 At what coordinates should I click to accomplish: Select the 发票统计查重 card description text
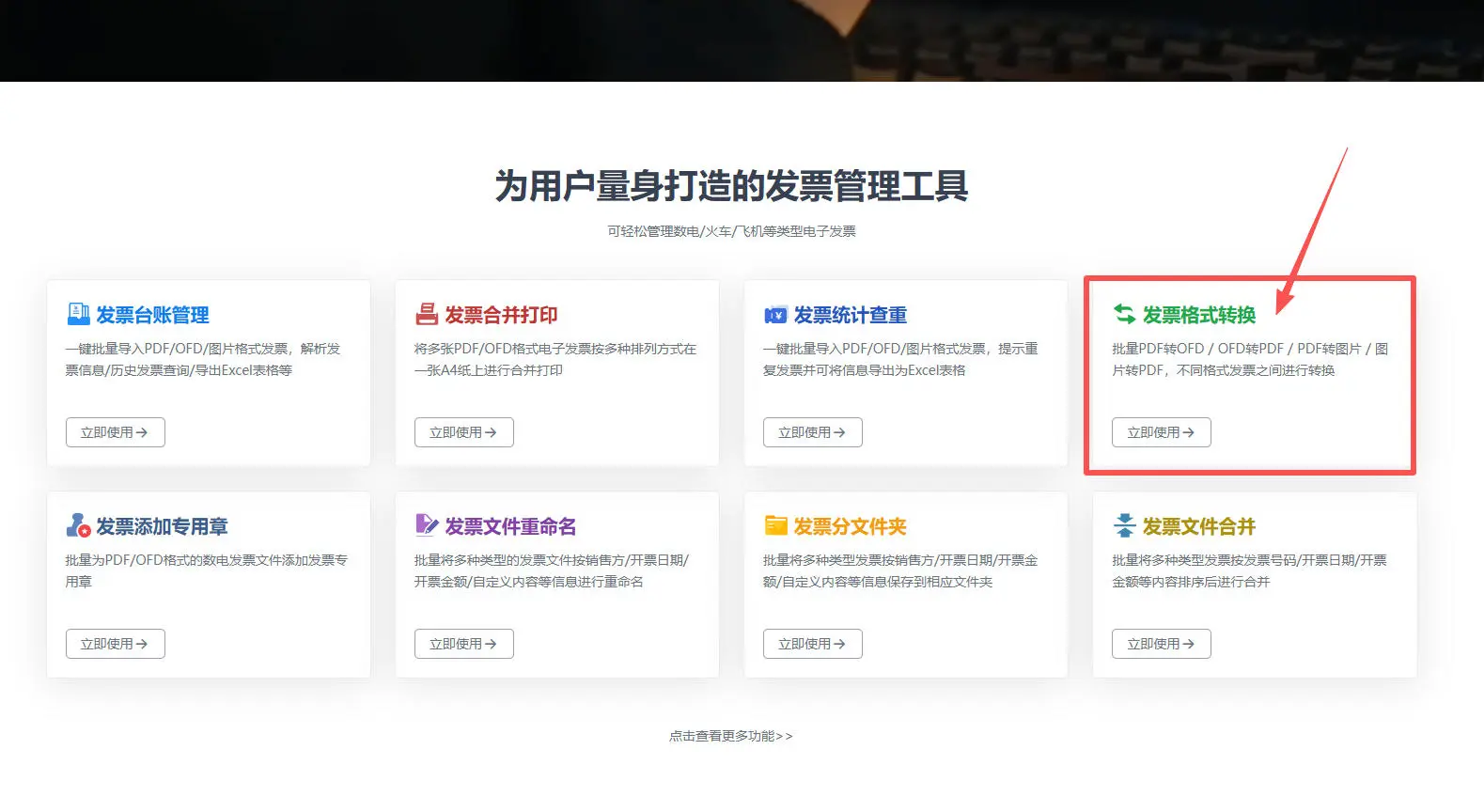899,359
